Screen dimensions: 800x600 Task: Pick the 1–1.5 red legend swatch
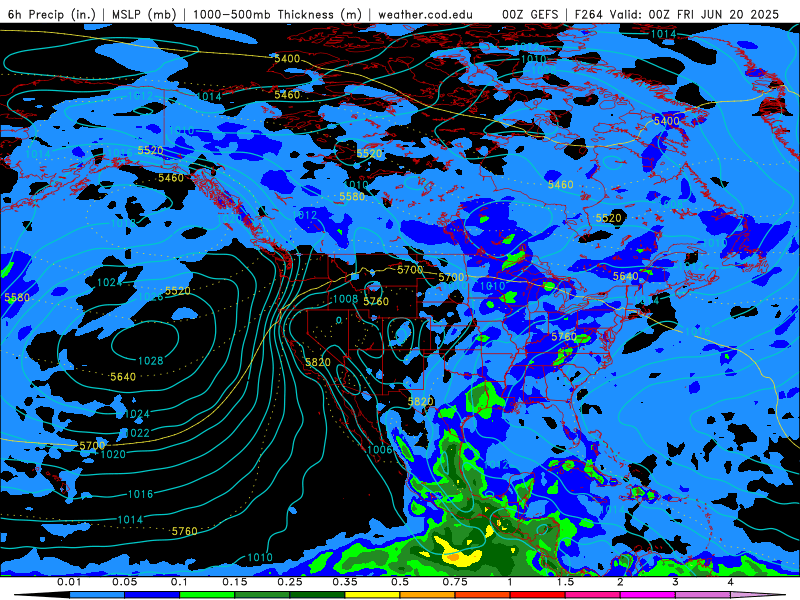coord(538,595)
